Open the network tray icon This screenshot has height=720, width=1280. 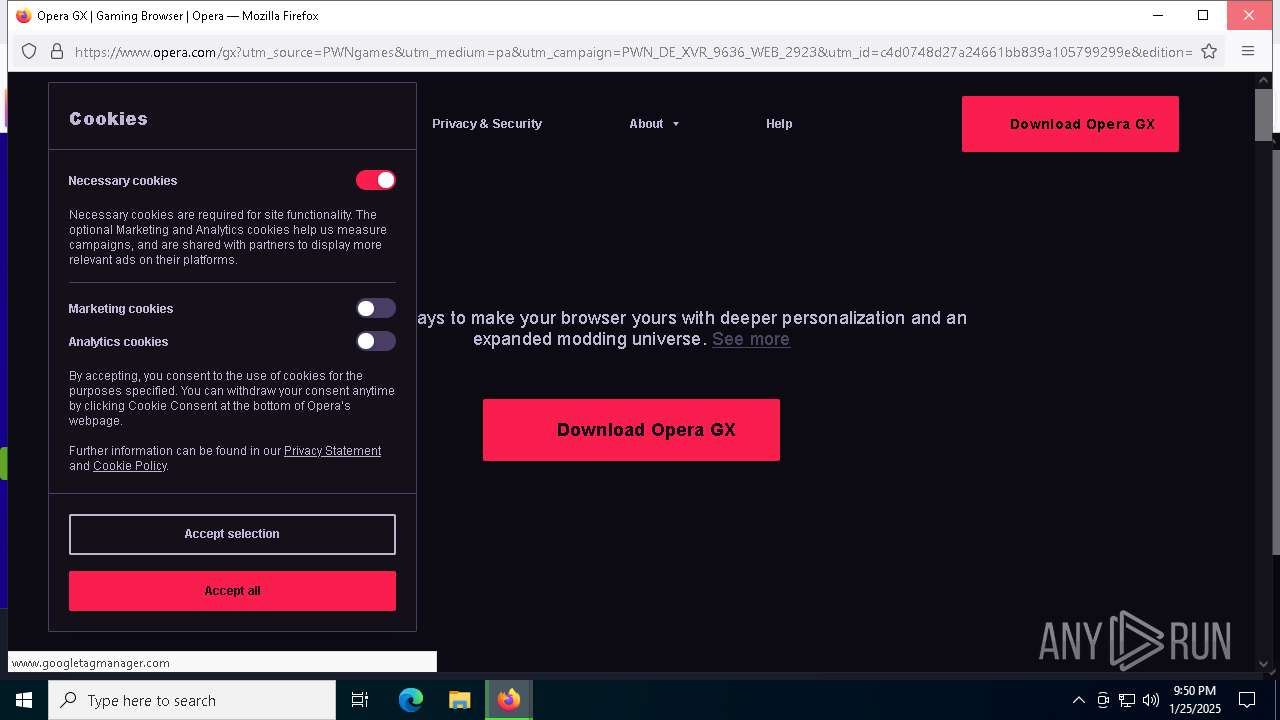(1127, 700)
